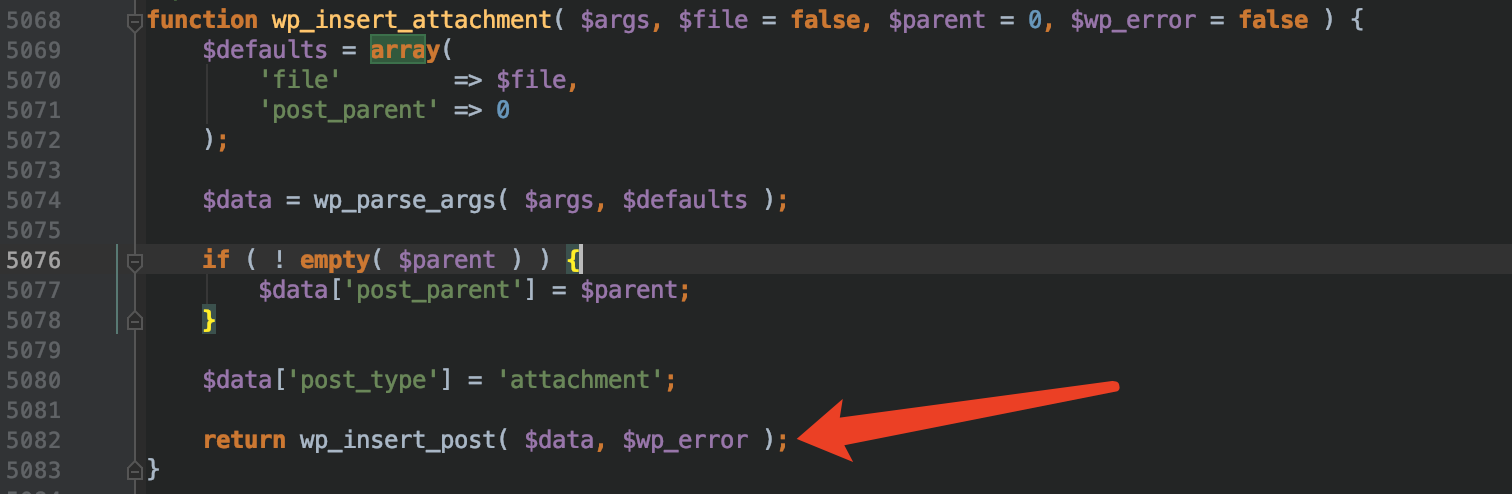Place the cursor on the 'attachment' string
The width and height of the screenshot is (1512, 494).
click(580, 380)
